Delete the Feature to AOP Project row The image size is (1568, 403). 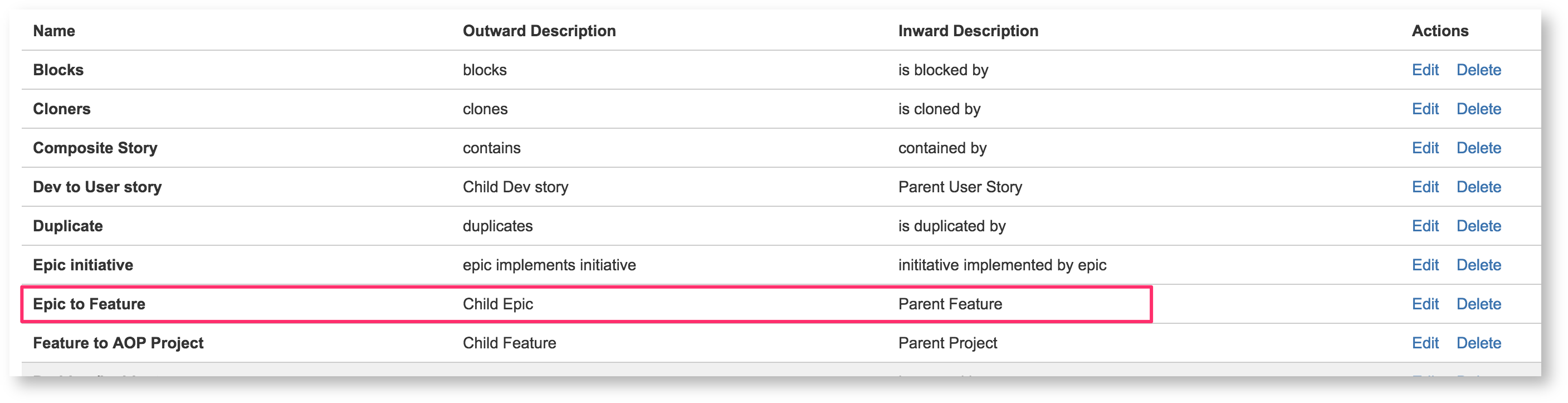click(1478, 343)
